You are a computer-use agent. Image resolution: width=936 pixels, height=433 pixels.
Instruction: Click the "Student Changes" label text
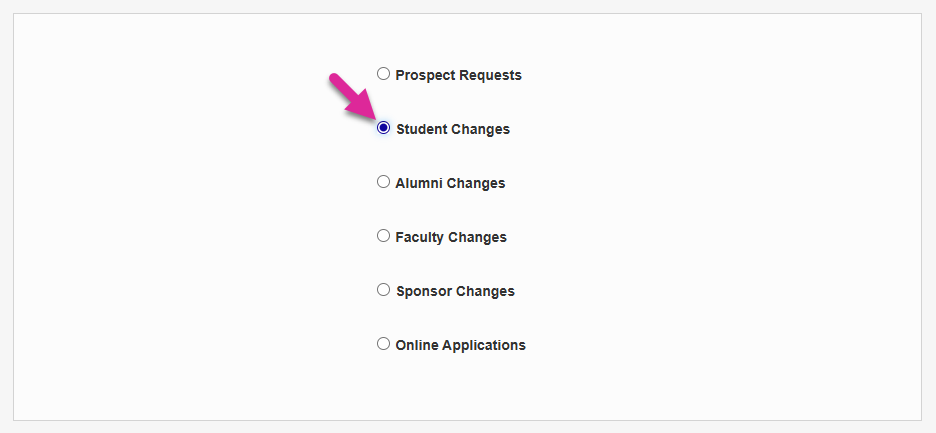[x=452, y=129]
